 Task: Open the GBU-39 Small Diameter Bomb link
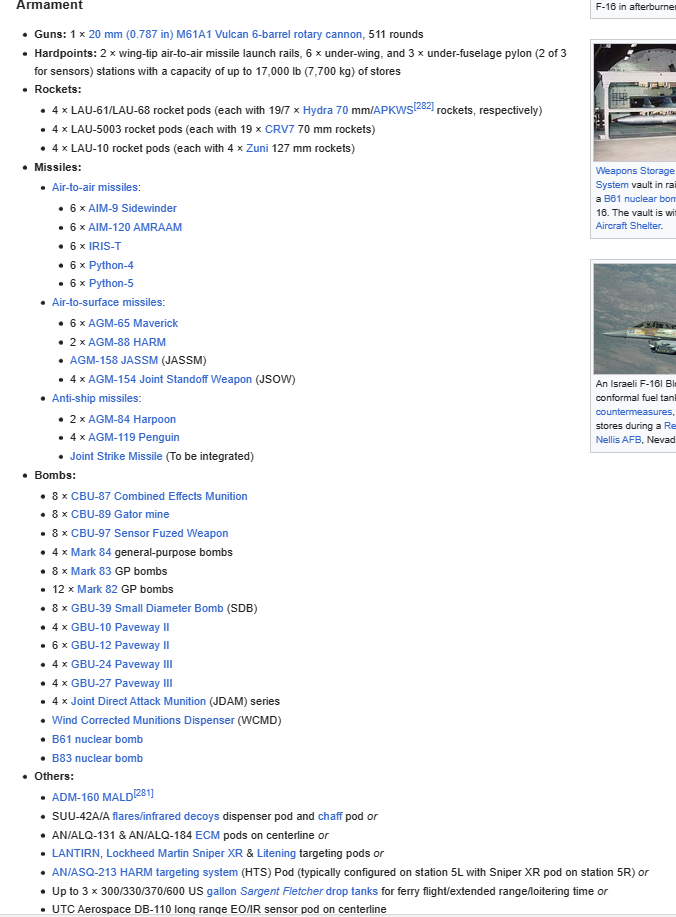pyautogui.click(x=147, y=608)
